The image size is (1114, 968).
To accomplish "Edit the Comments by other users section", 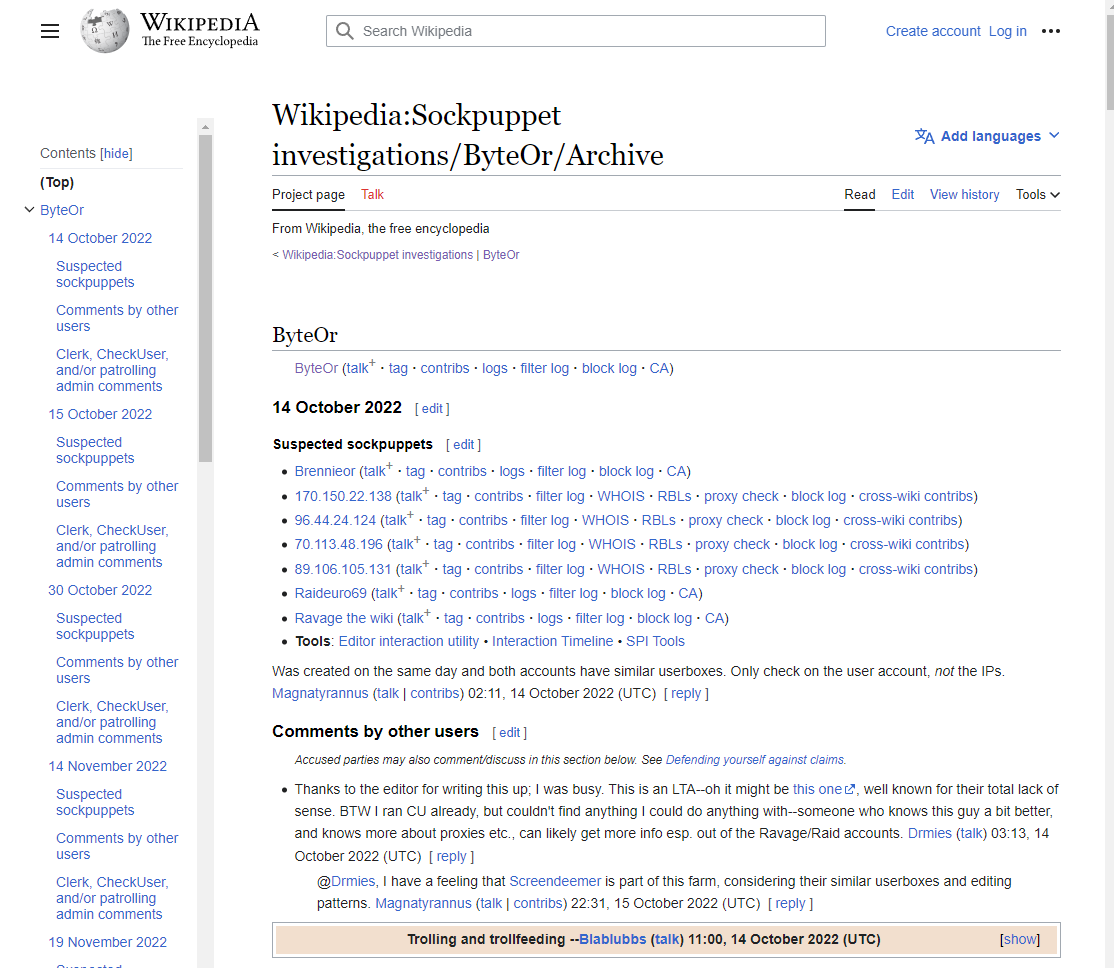I will point(509,733).
